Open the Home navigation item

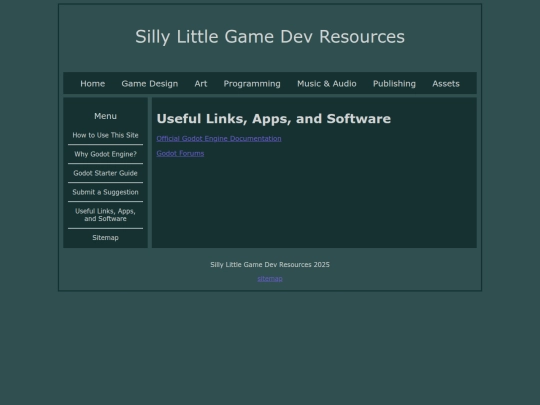(x=93, y=84)
